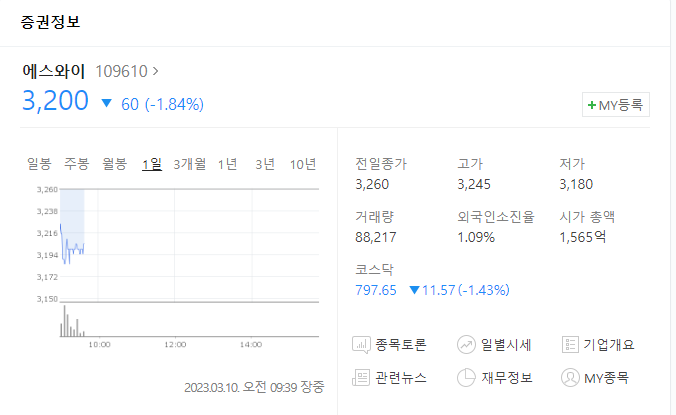The image size is (676, 415).
Task: Click the blue down-triangle beside the price
Action: pos(106,103)
